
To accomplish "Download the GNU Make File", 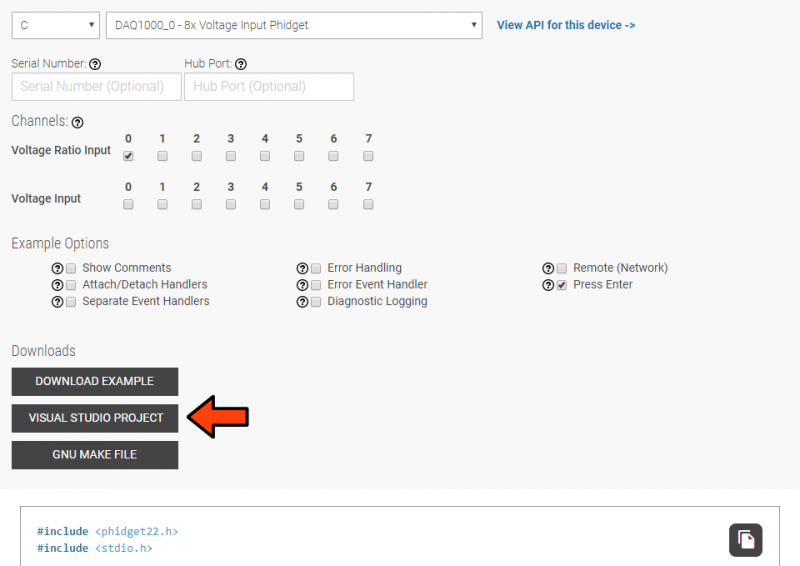I will point(95,455).
